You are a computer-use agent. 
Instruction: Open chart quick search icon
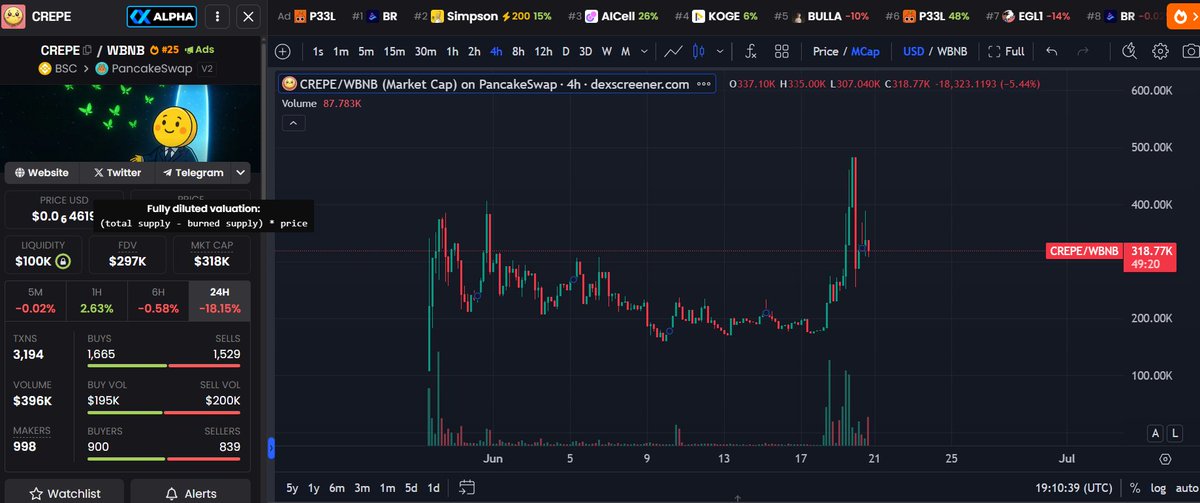pyautogui.click(x=1130, y=51)
